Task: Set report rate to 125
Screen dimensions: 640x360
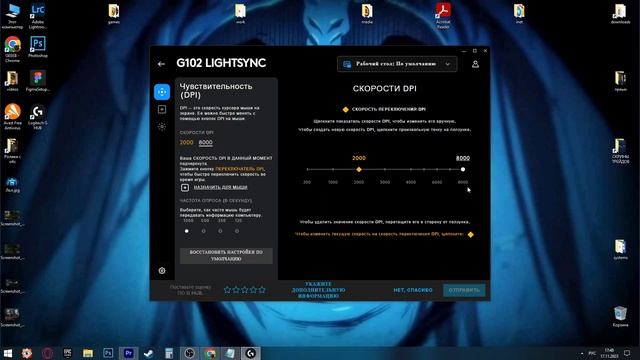Action: 237,231
